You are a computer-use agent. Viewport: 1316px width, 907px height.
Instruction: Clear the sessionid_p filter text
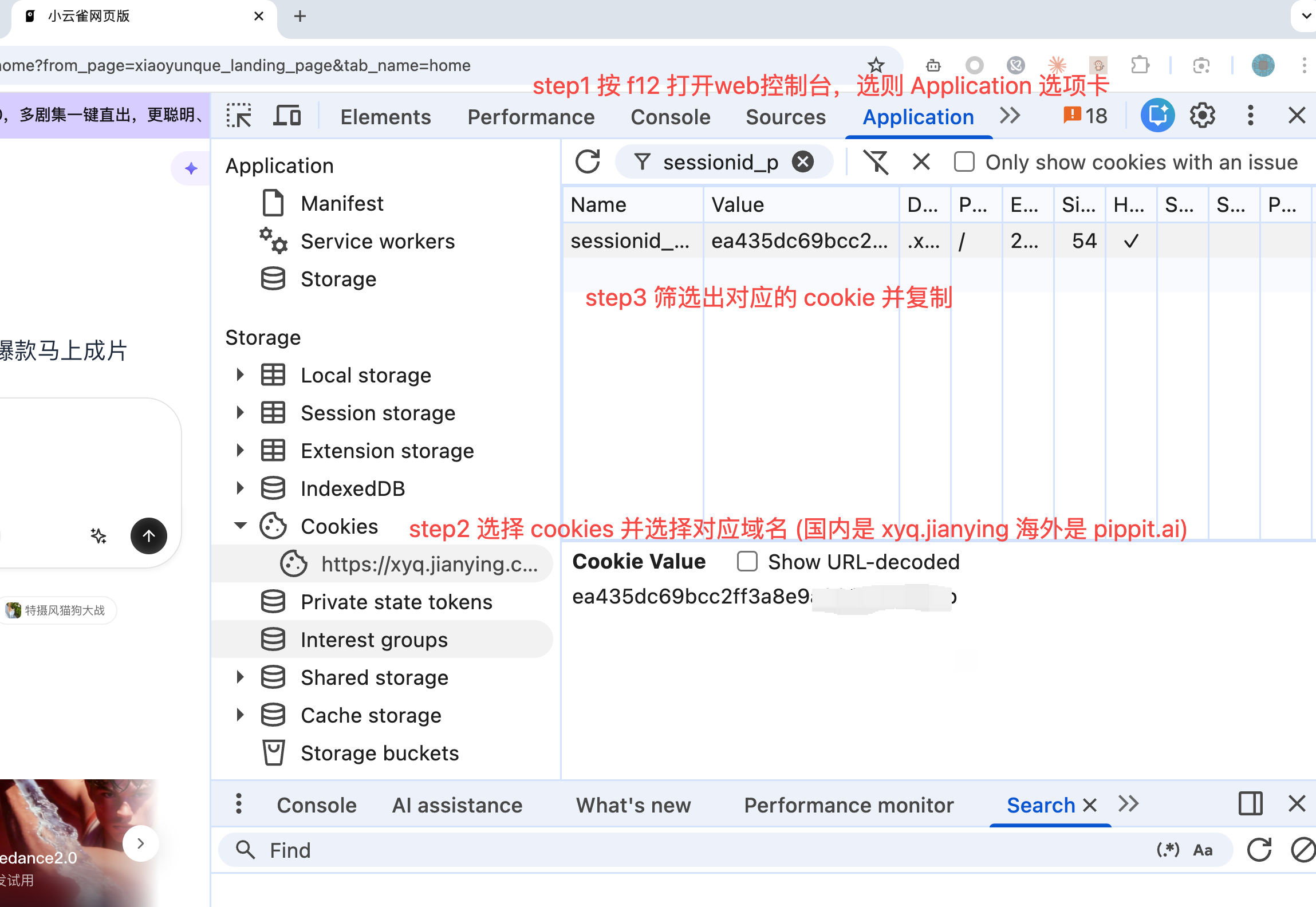[x=803, y=162]
